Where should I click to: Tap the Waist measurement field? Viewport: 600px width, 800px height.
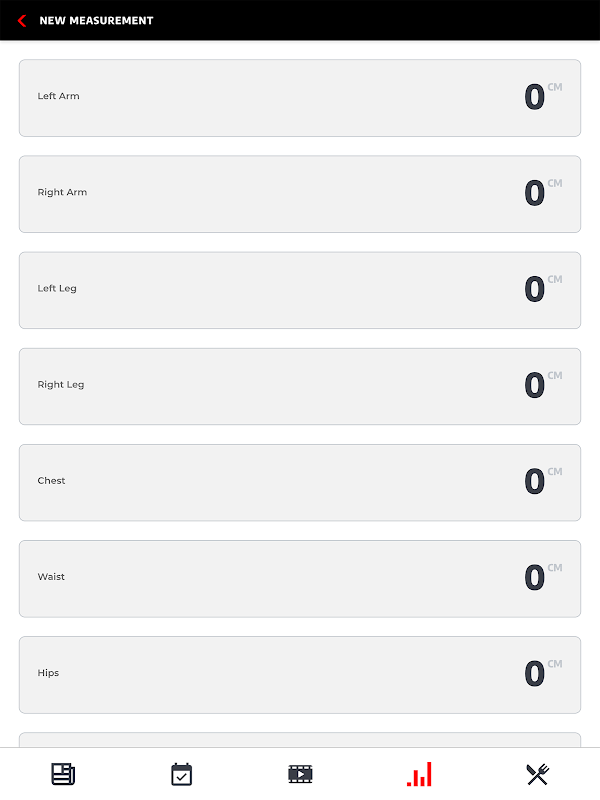(300, 578)
